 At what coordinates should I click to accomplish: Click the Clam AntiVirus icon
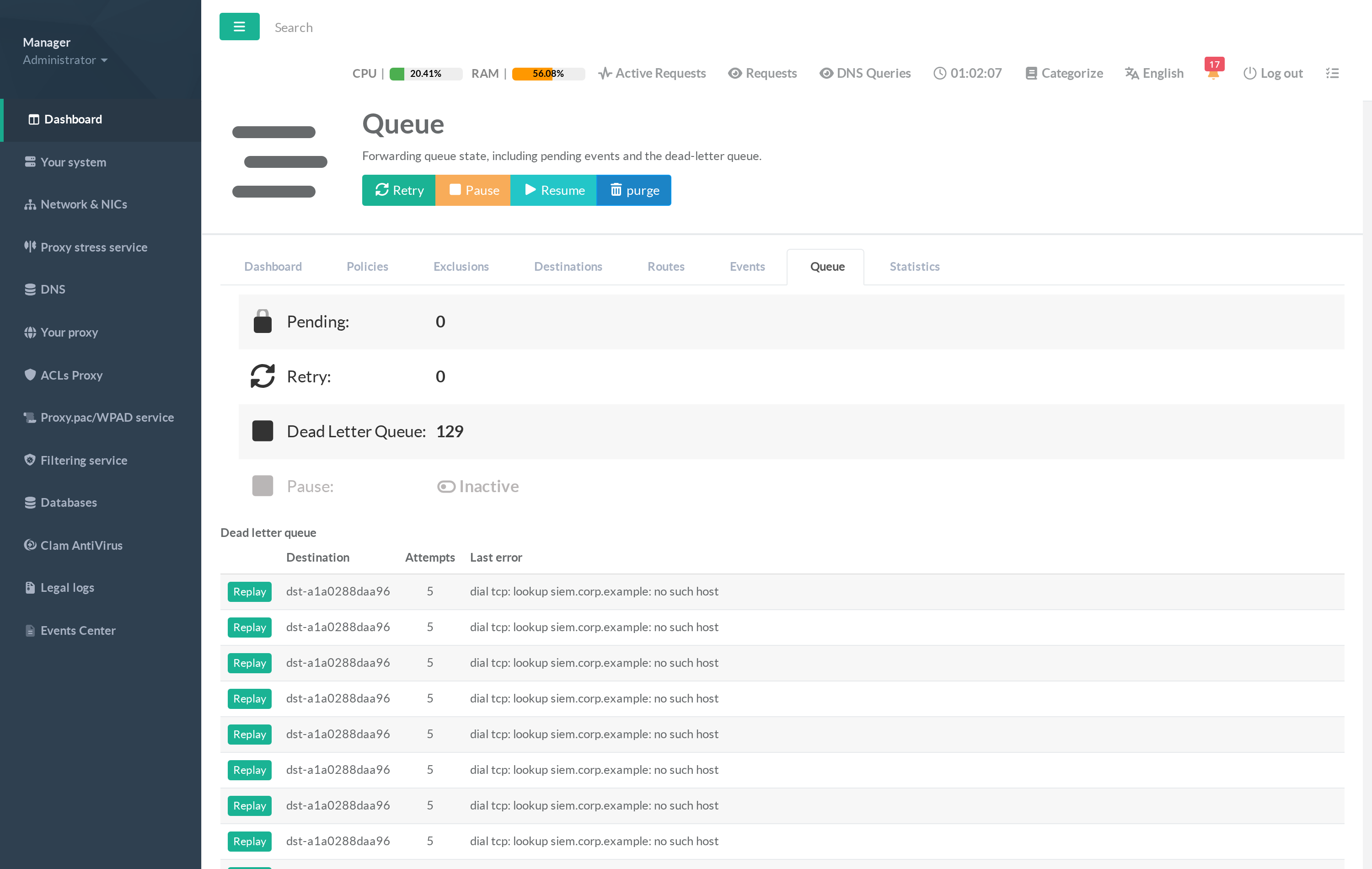30,545
